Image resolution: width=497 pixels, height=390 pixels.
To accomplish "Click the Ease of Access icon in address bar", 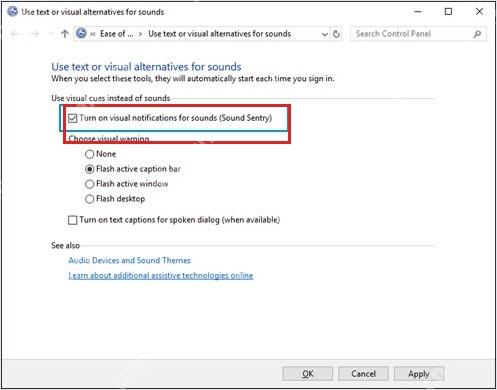I will (81, 33).
